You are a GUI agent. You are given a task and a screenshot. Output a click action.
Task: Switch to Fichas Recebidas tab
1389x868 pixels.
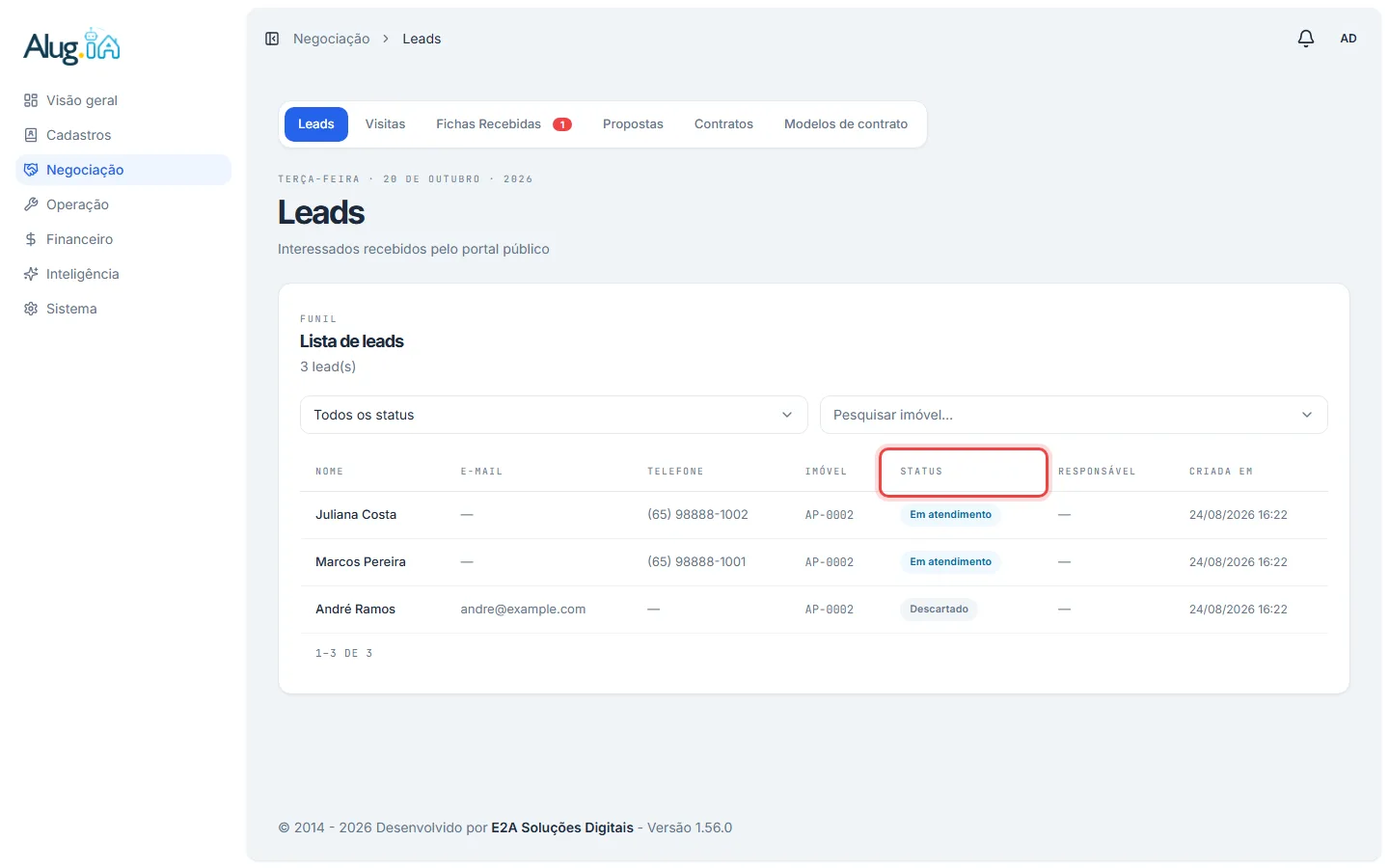tap(504, 124)
